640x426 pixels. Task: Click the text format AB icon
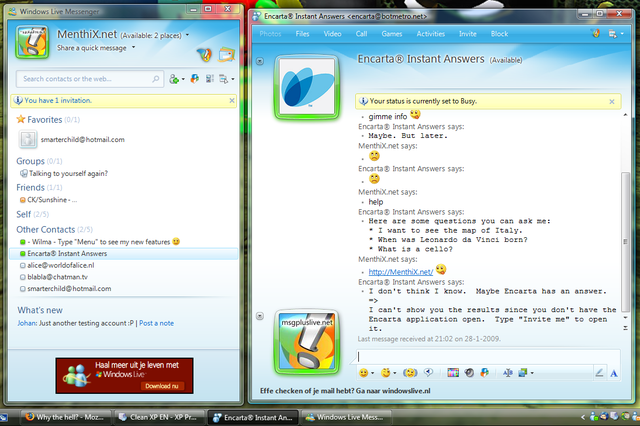point(508,373)
